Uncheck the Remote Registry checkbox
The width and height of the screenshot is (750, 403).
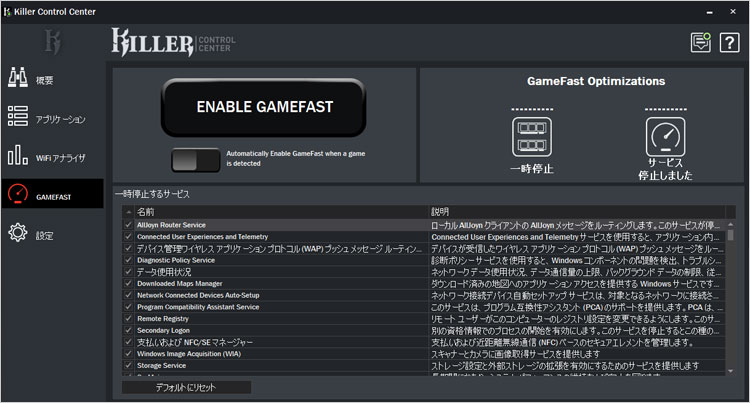(x=128, y=318)
